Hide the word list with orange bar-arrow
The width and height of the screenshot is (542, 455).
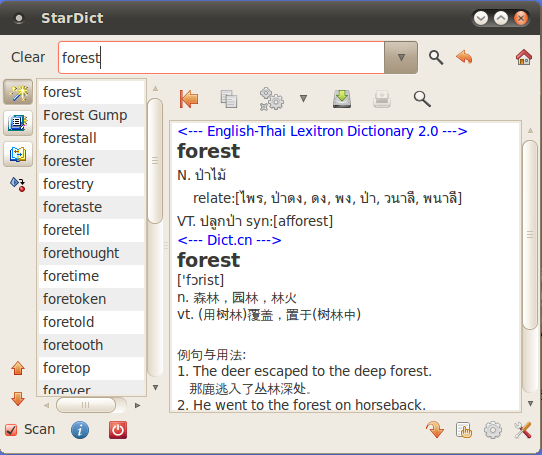tap(189, 99)
